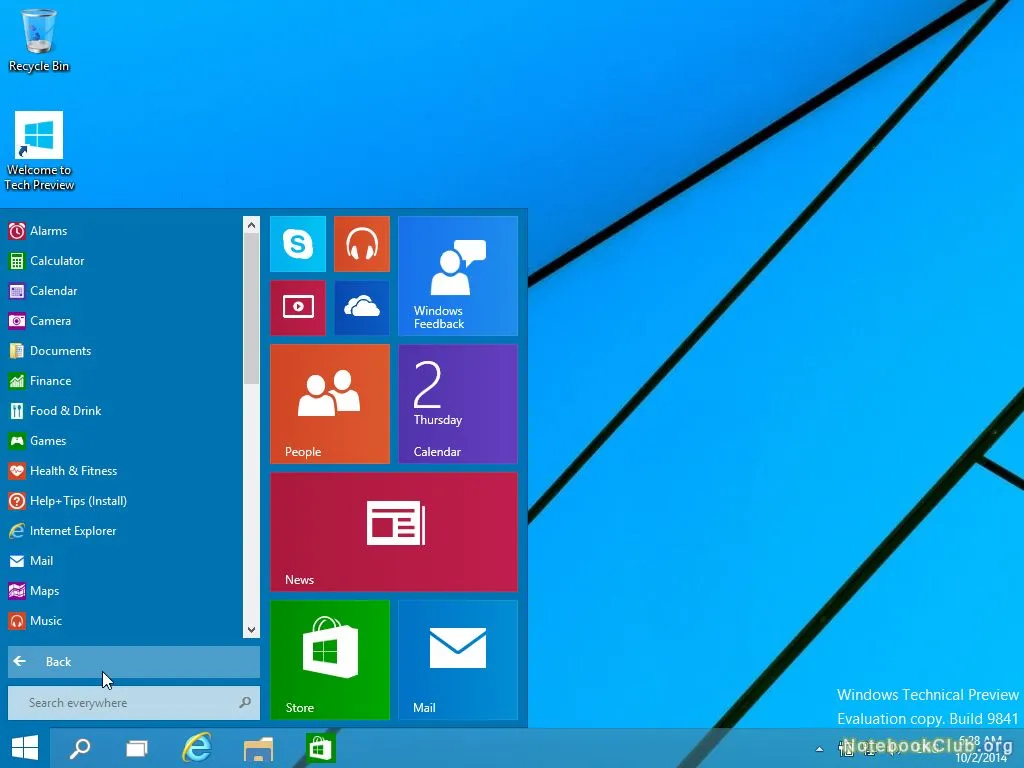This screenshot has height=768, width=1024.
Task: Launch Calculator from the app list
Action: 124,261
